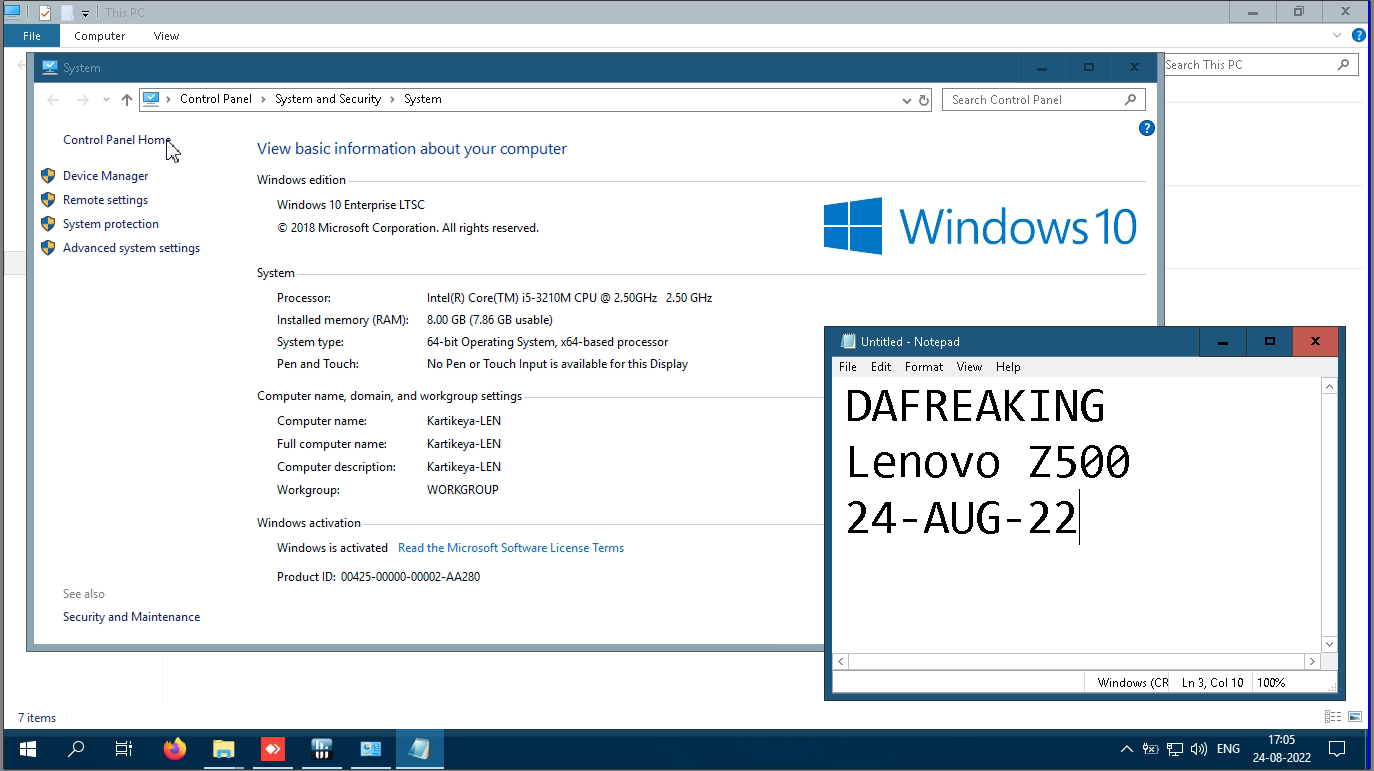Refresh the Control Panel address bar

pyautogui.click(x=923, y=100)
